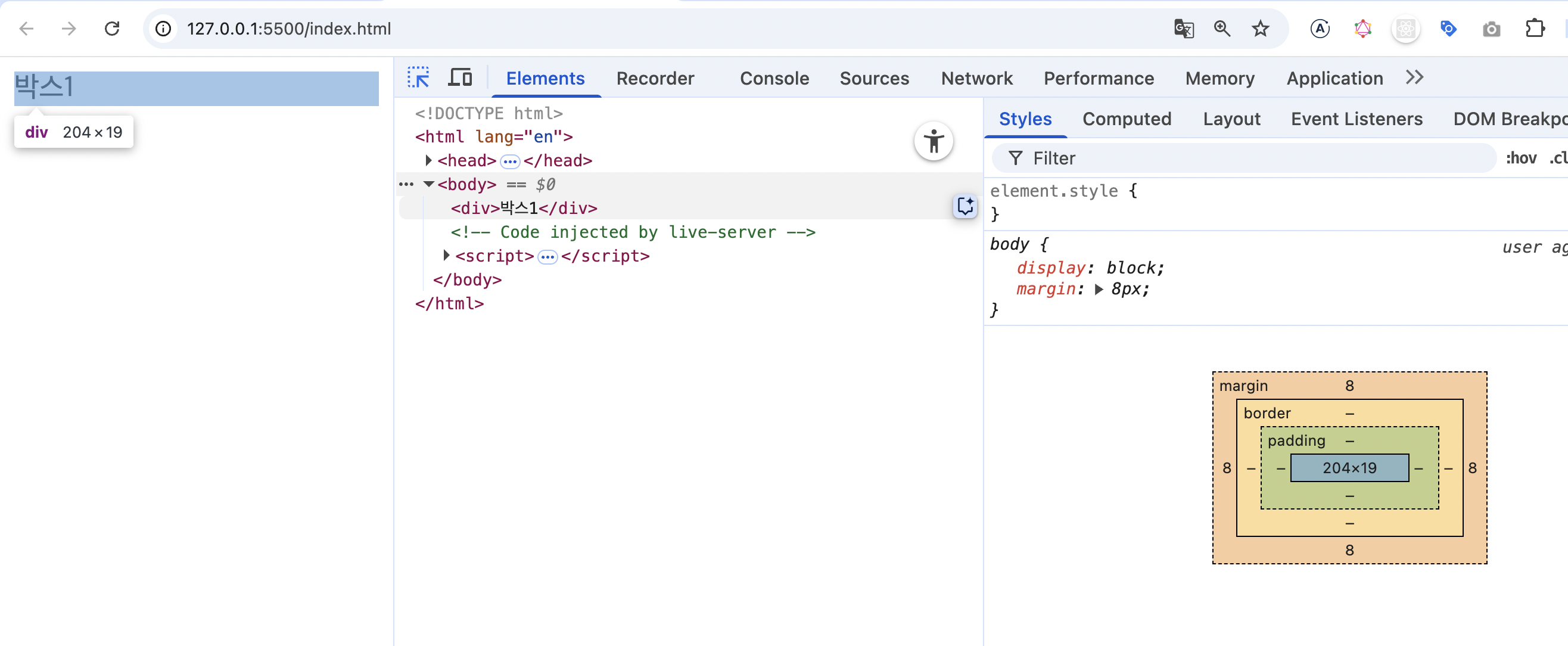
Task: Click the zoom magnifier icon in address bar
Action: click(1222, 29)
